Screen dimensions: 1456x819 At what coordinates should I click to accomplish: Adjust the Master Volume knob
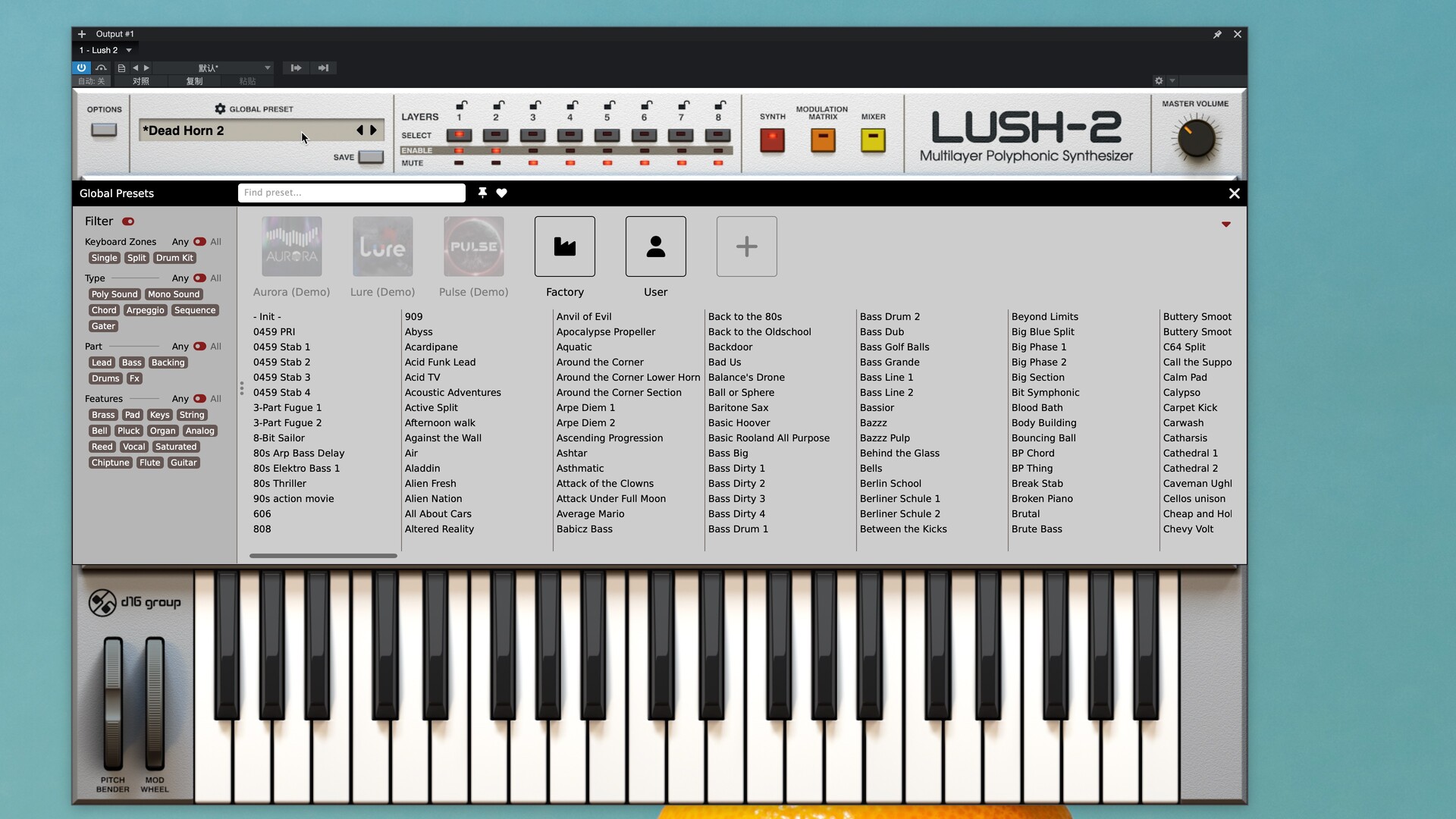tap(1196, 139)
